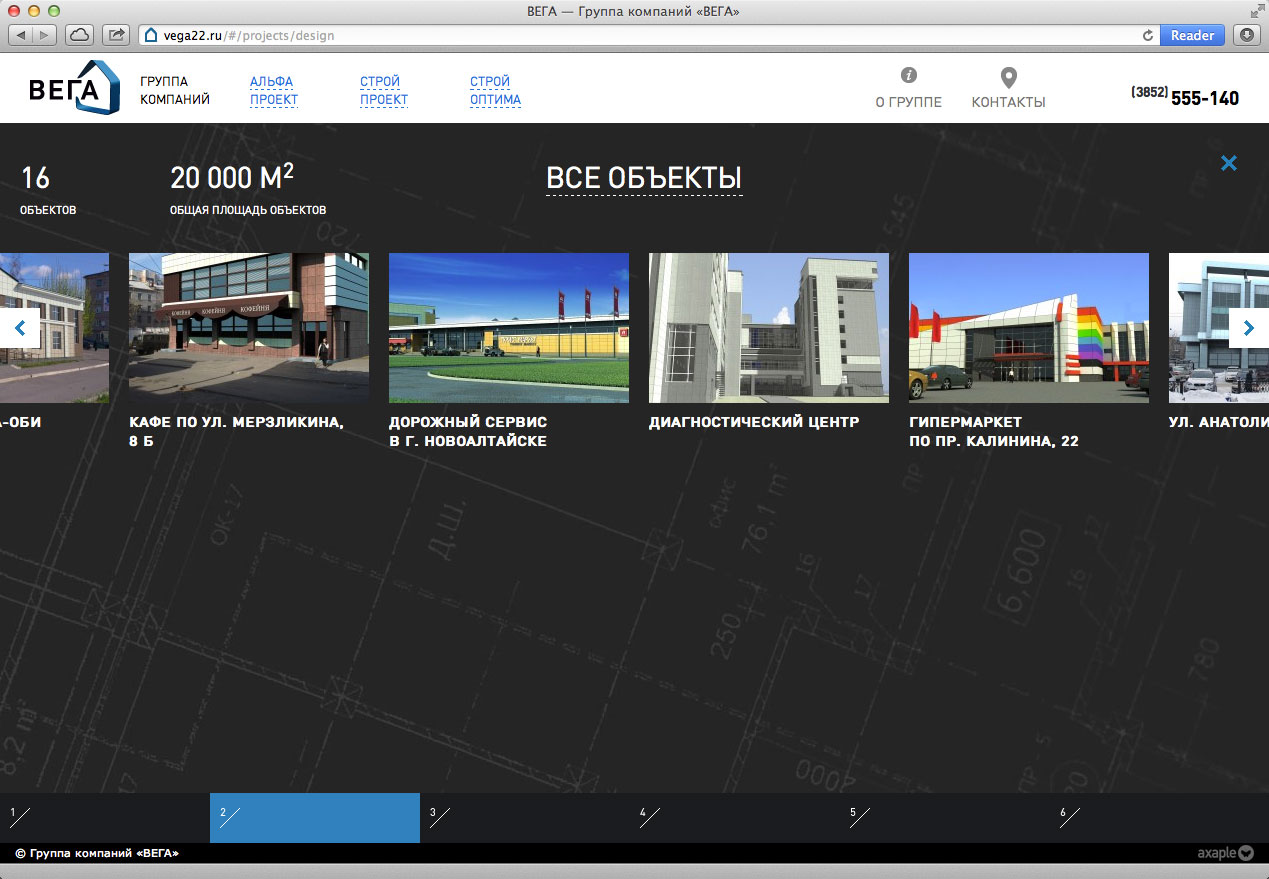The width and height of the screenshot is (1269, 879).
Task: Expand the ВСЕ ОБЪЕКТЫ filter dropdown
Action: tap(643, 178)
